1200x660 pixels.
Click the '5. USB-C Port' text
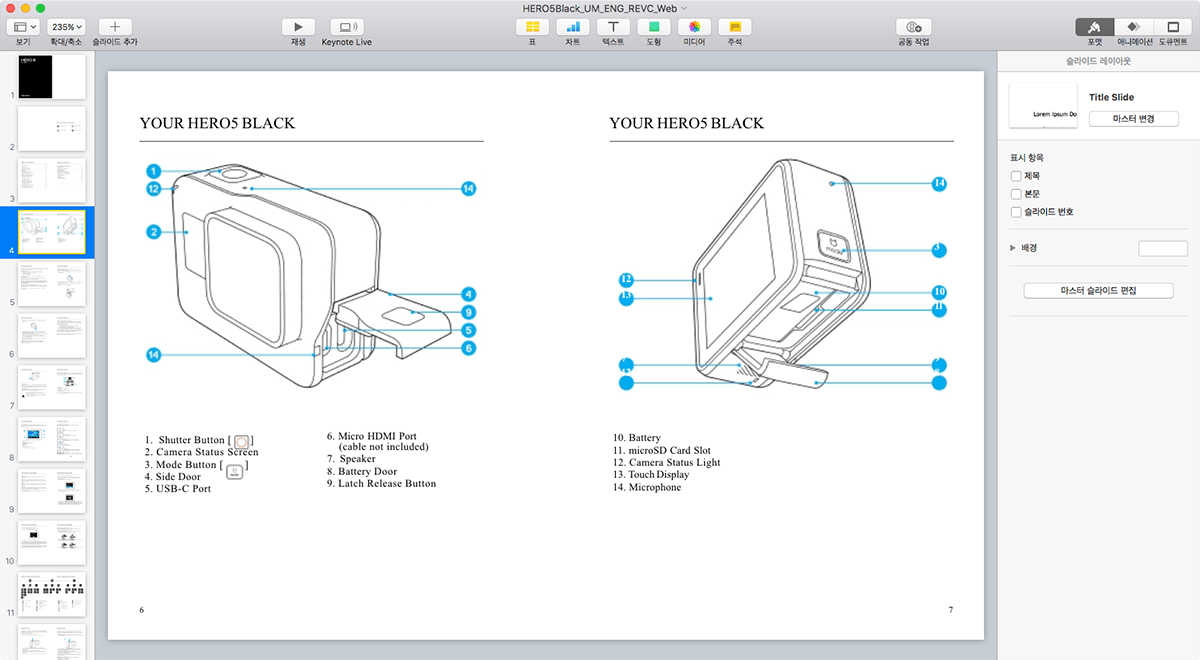click(x=177, y=489)
